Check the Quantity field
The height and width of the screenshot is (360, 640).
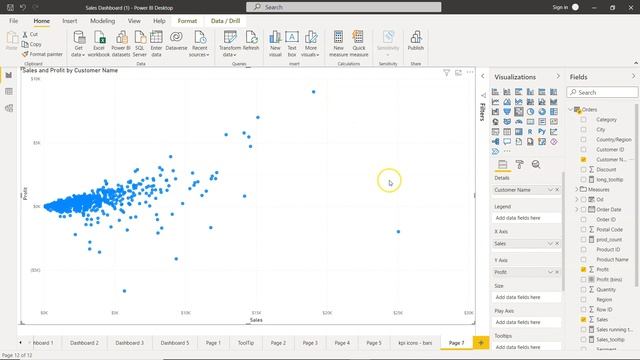[x=583, y=289]
